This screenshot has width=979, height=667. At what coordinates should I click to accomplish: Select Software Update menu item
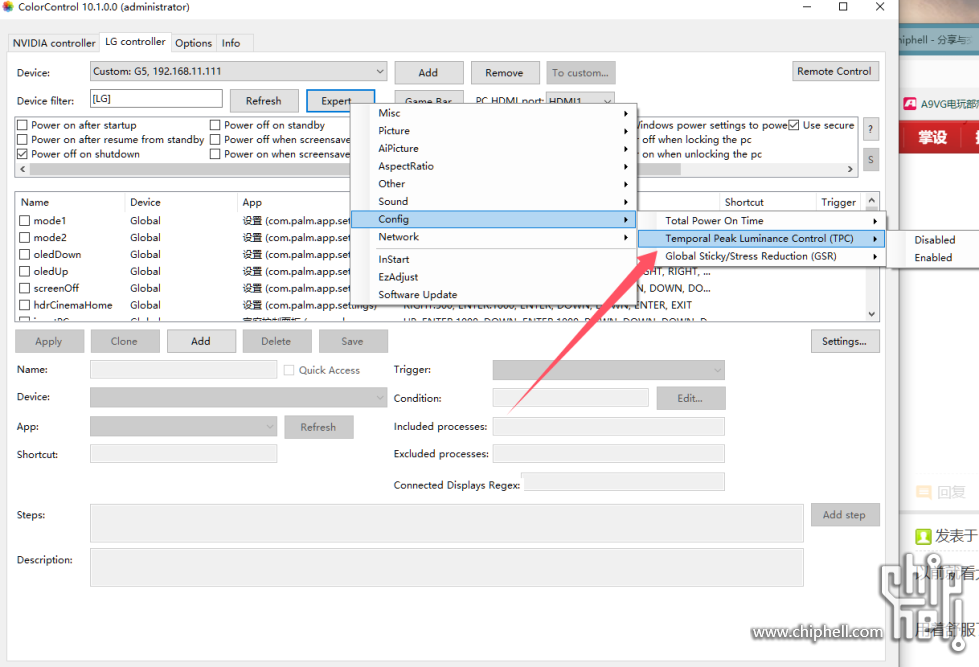pyautogui.click(x=493, y=294)
